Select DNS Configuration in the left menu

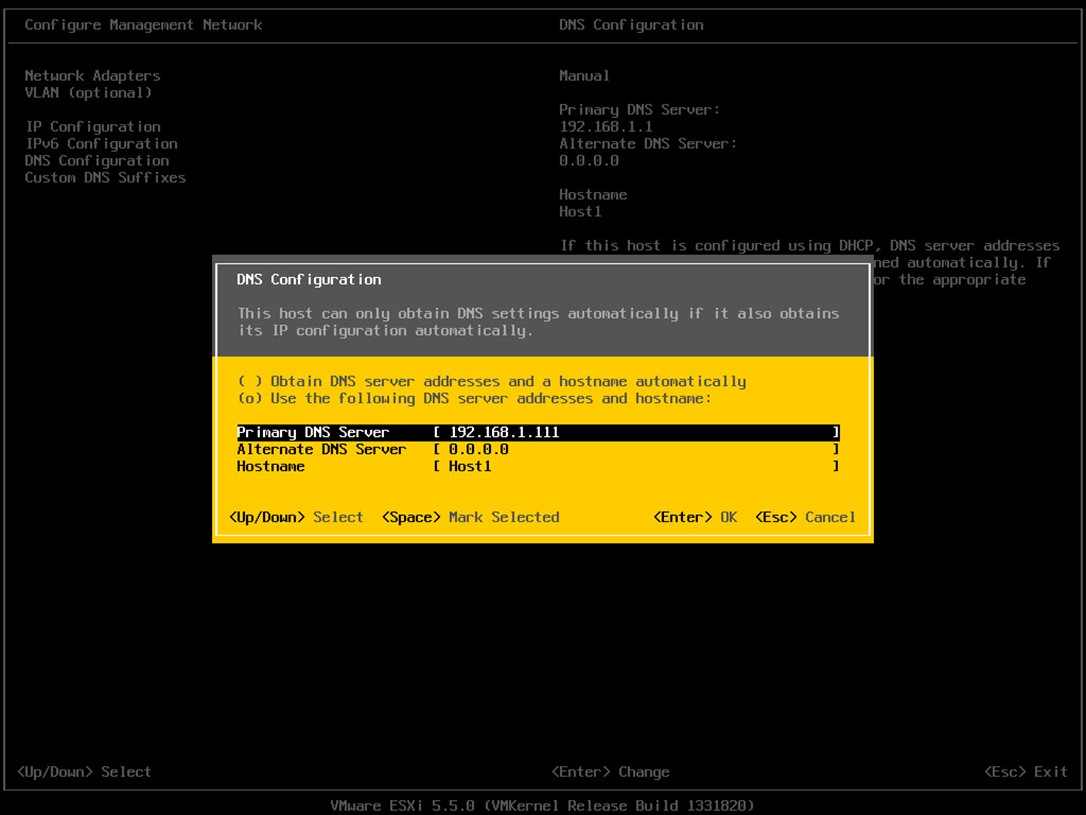[97, 161]
